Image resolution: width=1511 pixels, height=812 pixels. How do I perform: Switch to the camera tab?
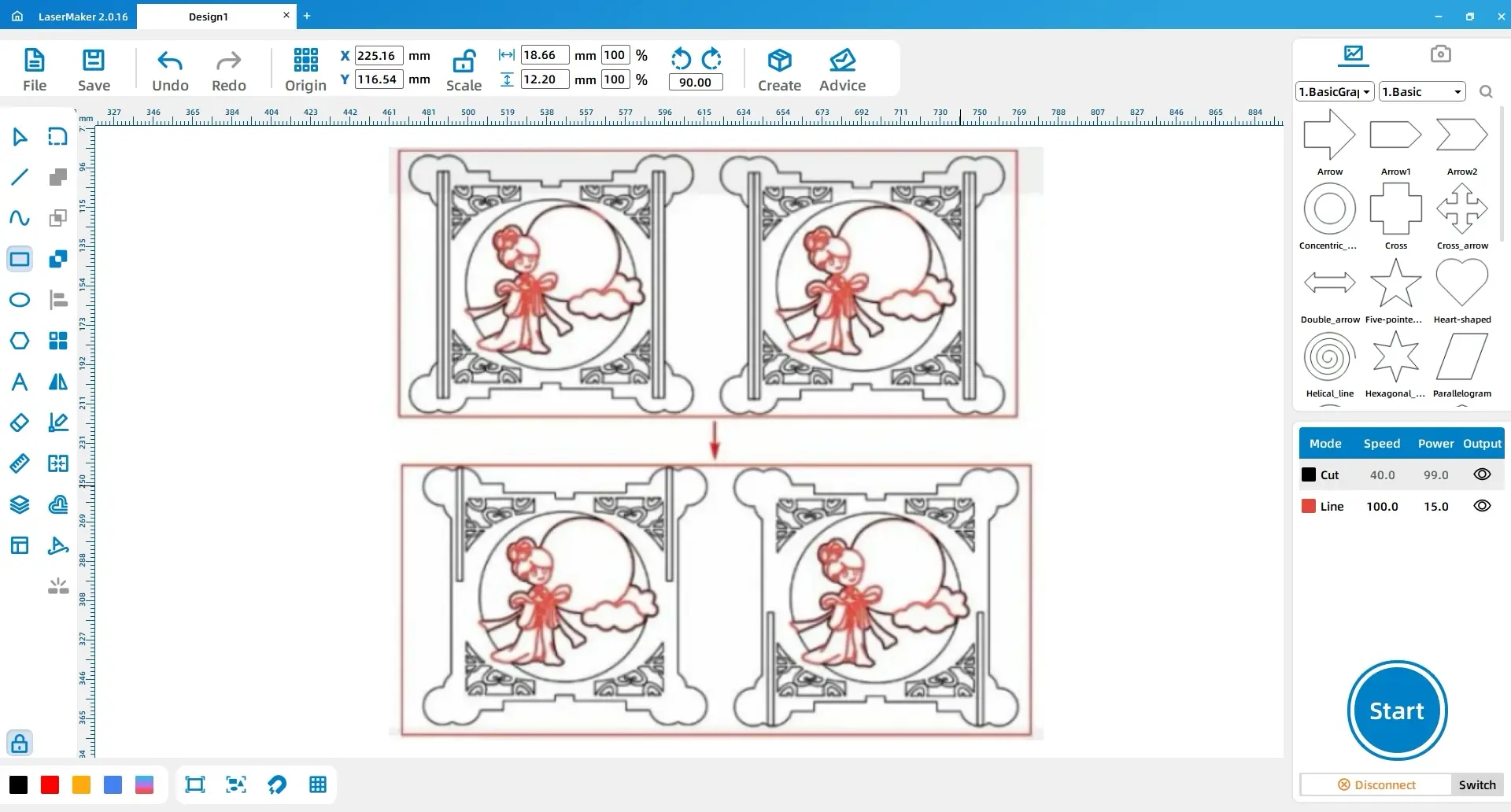tap(1440, 54)
